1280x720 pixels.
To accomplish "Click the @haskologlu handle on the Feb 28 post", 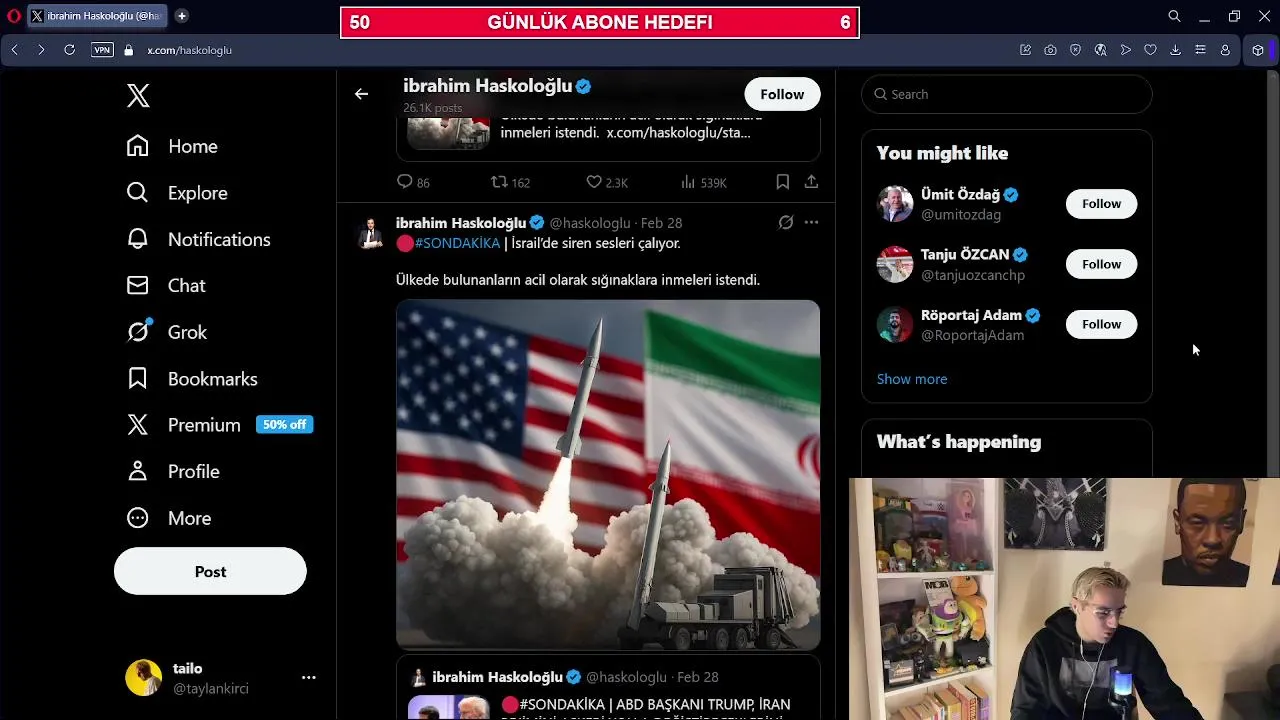I will tap(590, 223).
